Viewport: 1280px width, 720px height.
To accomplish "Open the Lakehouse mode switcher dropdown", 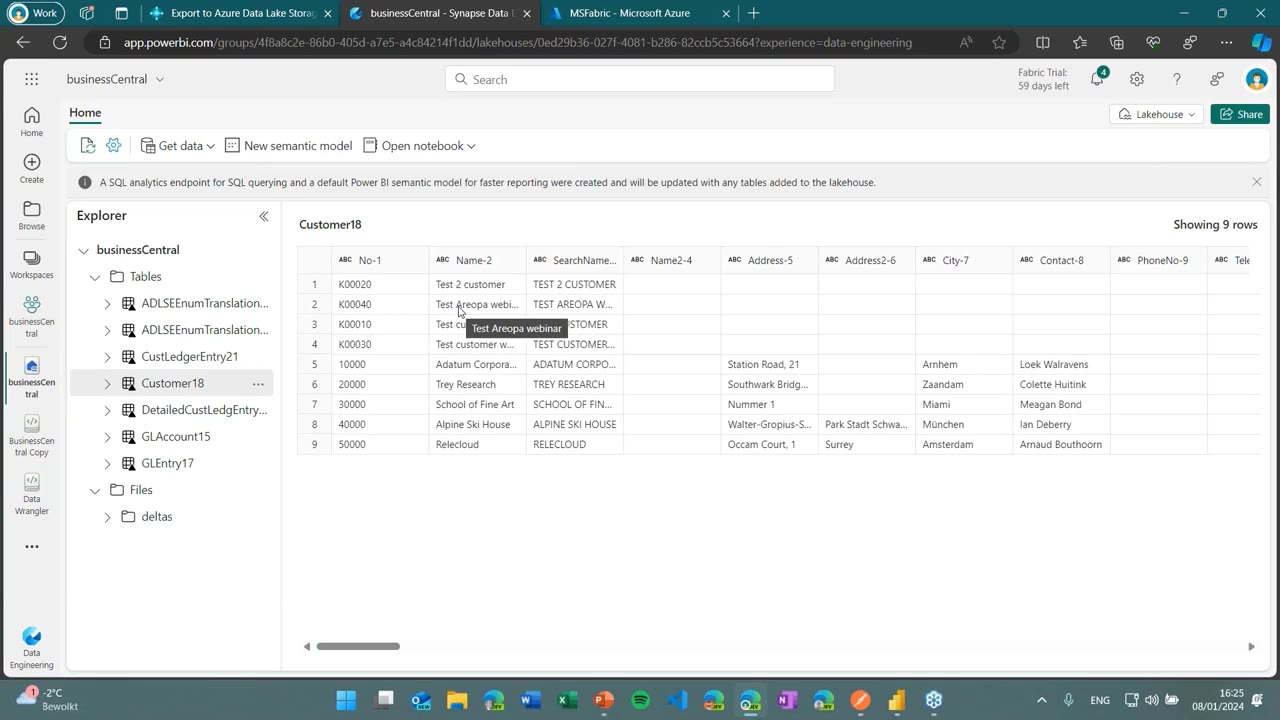I will pos(1157,114).
